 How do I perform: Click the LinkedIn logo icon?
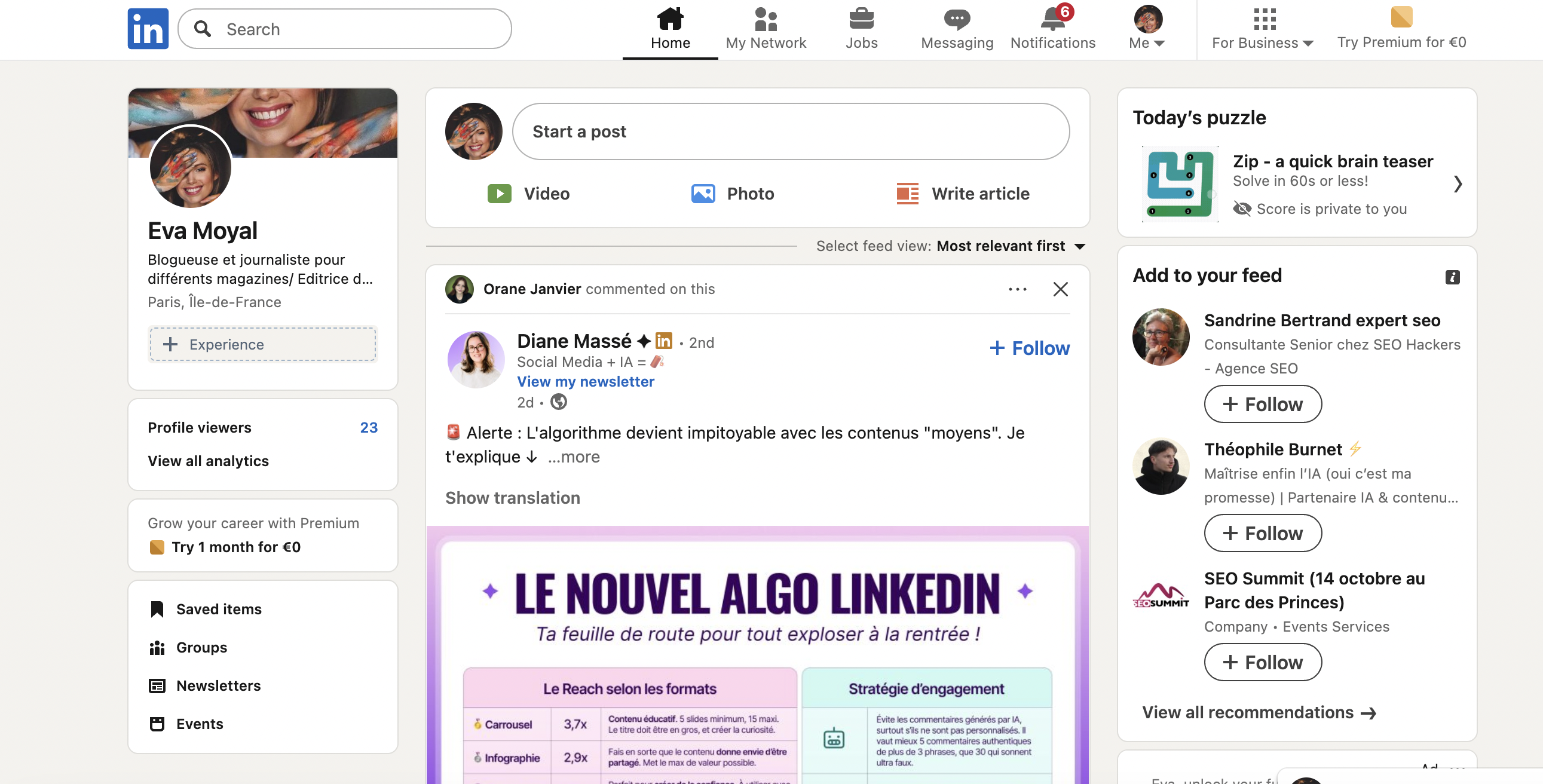pyautogui.click(x=148, y=29)
